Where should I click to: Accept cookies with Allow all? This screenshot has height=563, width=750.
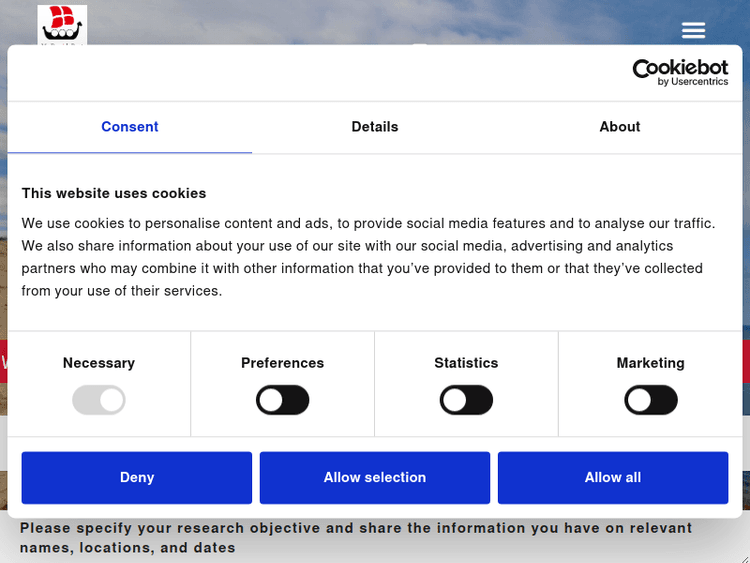(x=613, y=478)
